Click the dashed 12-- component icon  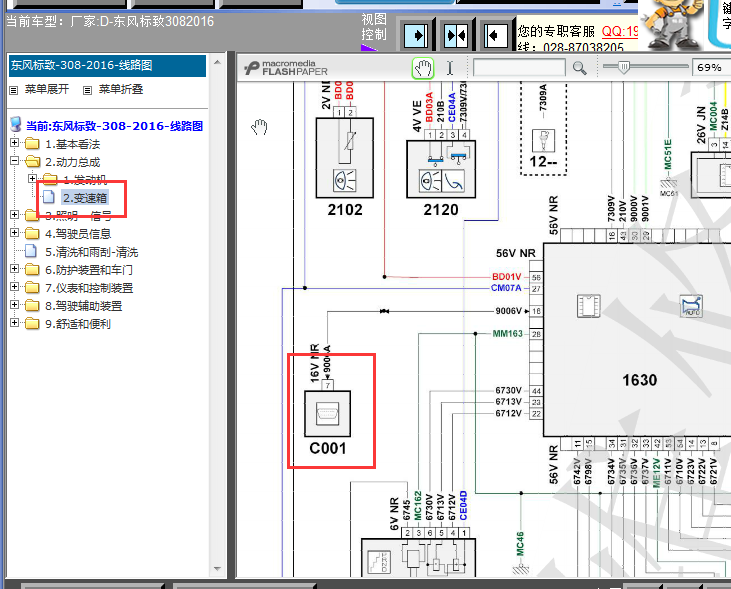pyautogui.click(x=544, y=140)
